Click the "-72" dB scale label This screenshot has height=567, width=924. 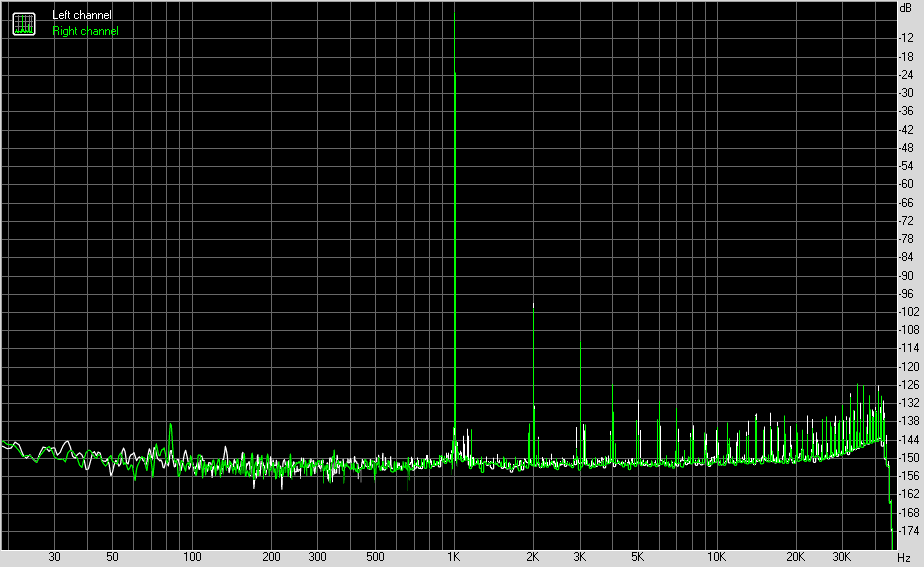tap(906, 220)
